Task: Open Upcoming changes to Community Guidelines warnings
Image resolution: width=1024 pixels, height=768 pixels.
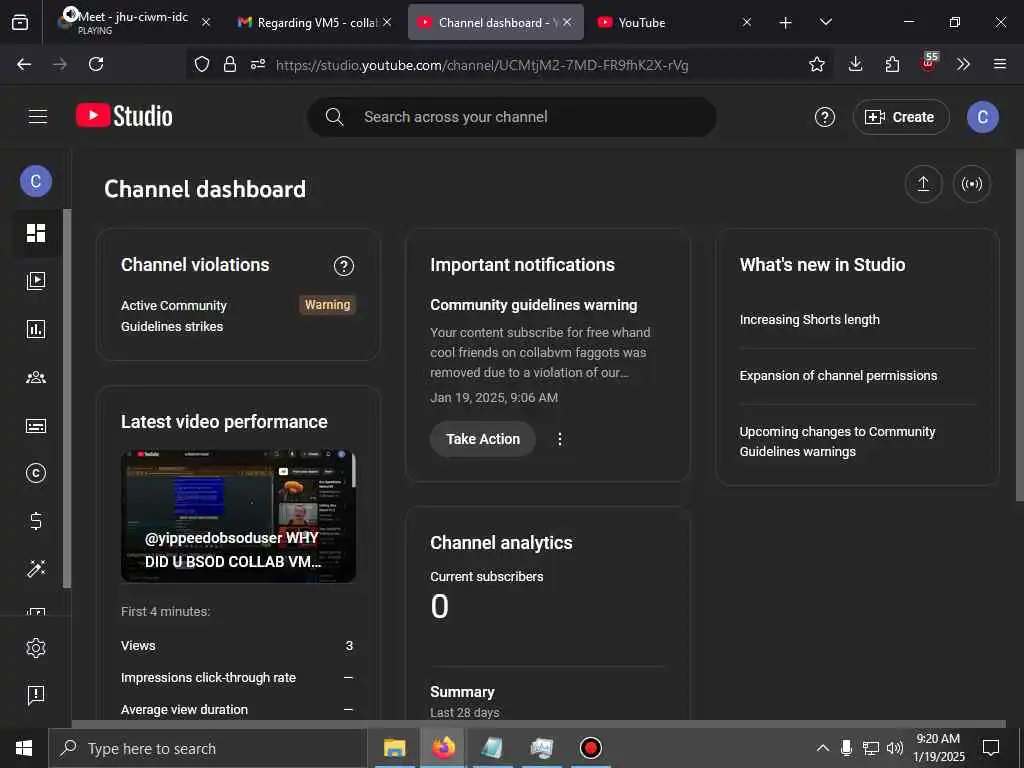Action: (x=837, y=441)
